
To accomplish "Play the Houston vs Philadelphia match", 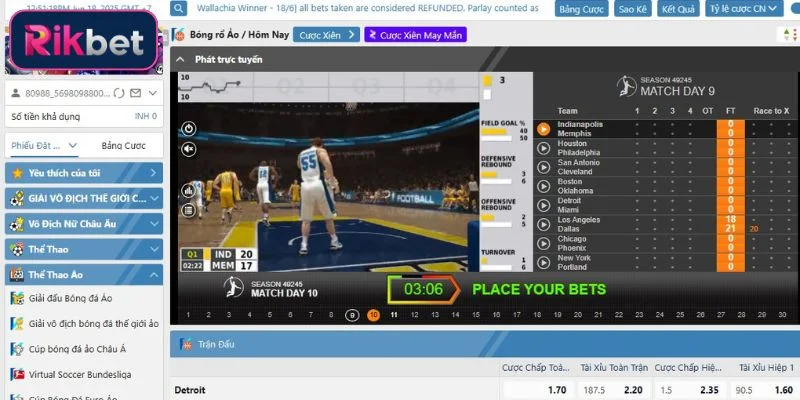I will (543, 148).
